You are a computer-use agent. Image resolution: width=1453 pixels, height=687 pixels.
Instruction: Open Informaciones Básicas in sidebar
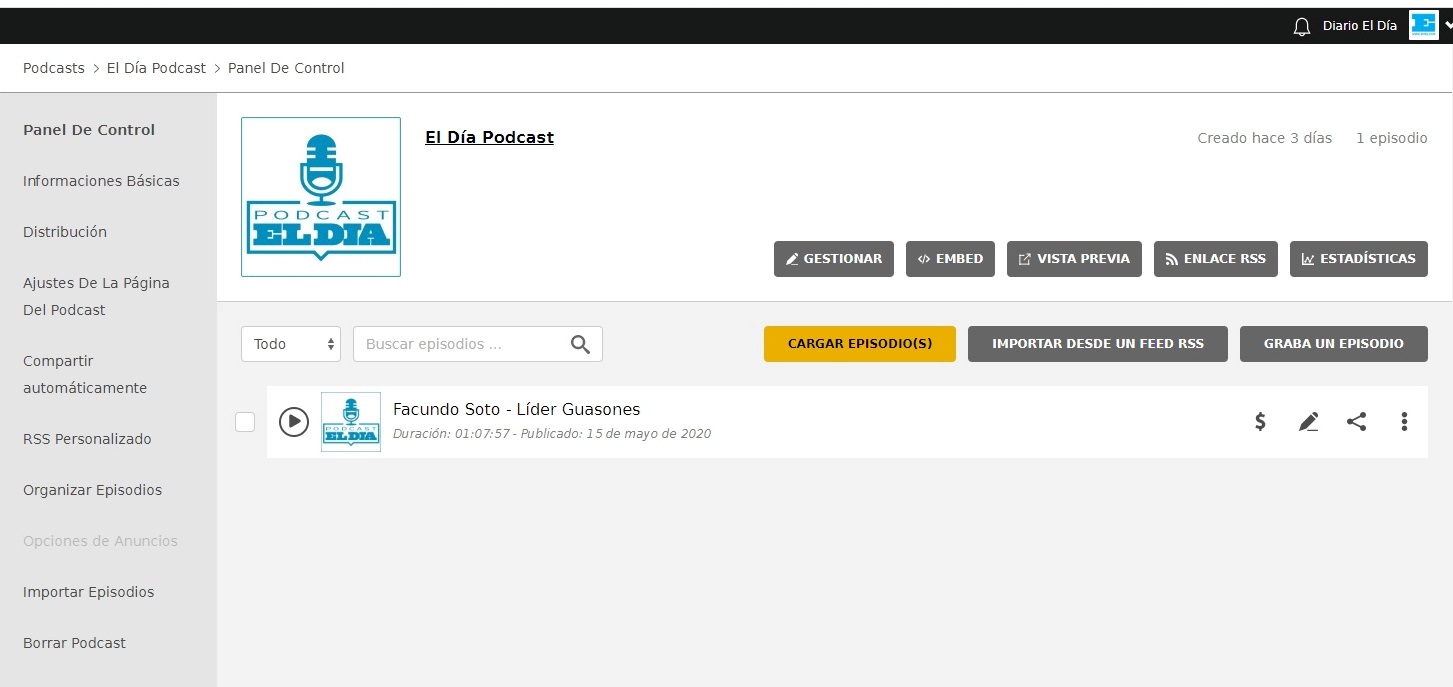point(101,181)
